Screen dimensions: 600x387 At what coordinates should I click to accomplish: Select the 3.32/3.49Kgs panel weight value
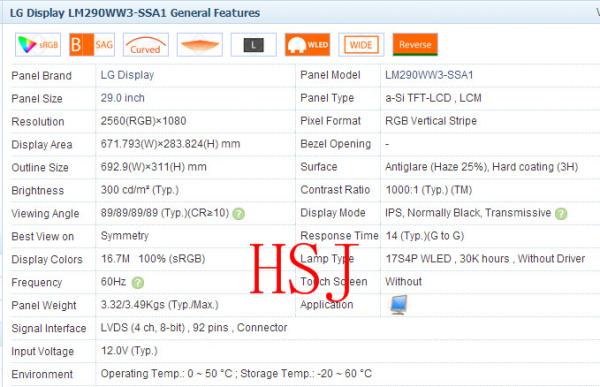160,305
